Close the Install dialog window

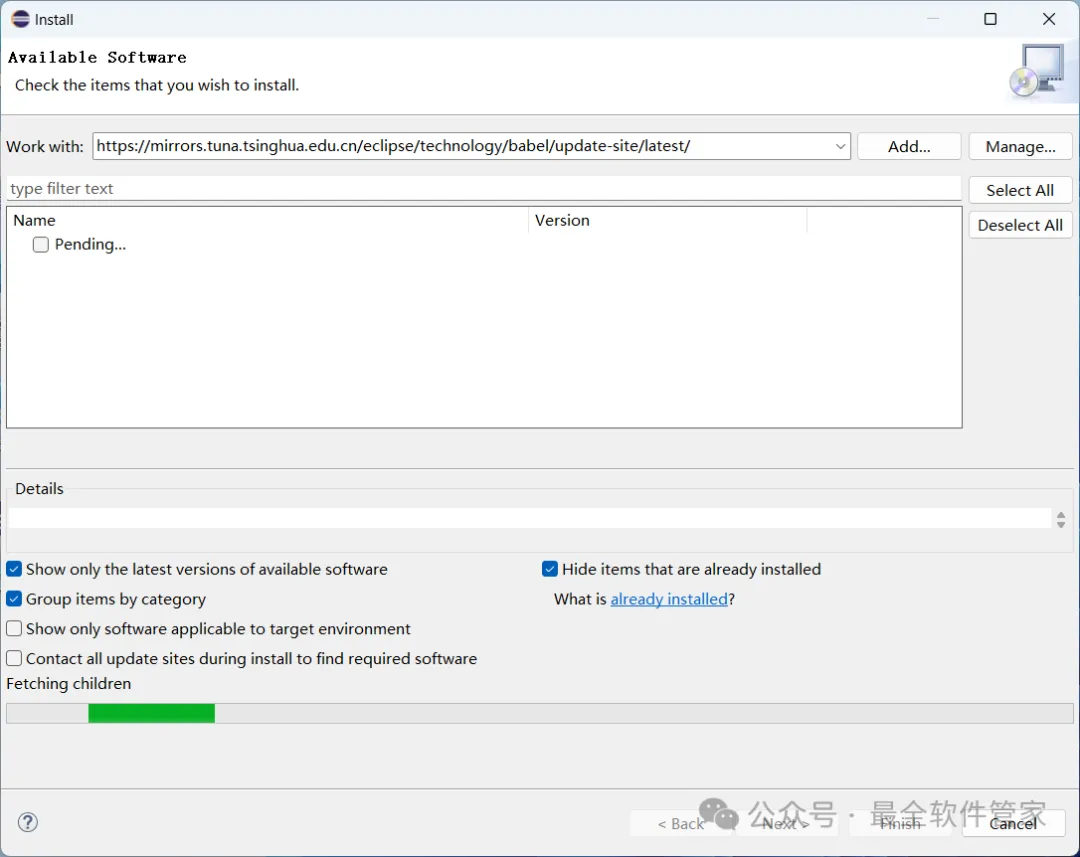click(x=1049, y=19)
